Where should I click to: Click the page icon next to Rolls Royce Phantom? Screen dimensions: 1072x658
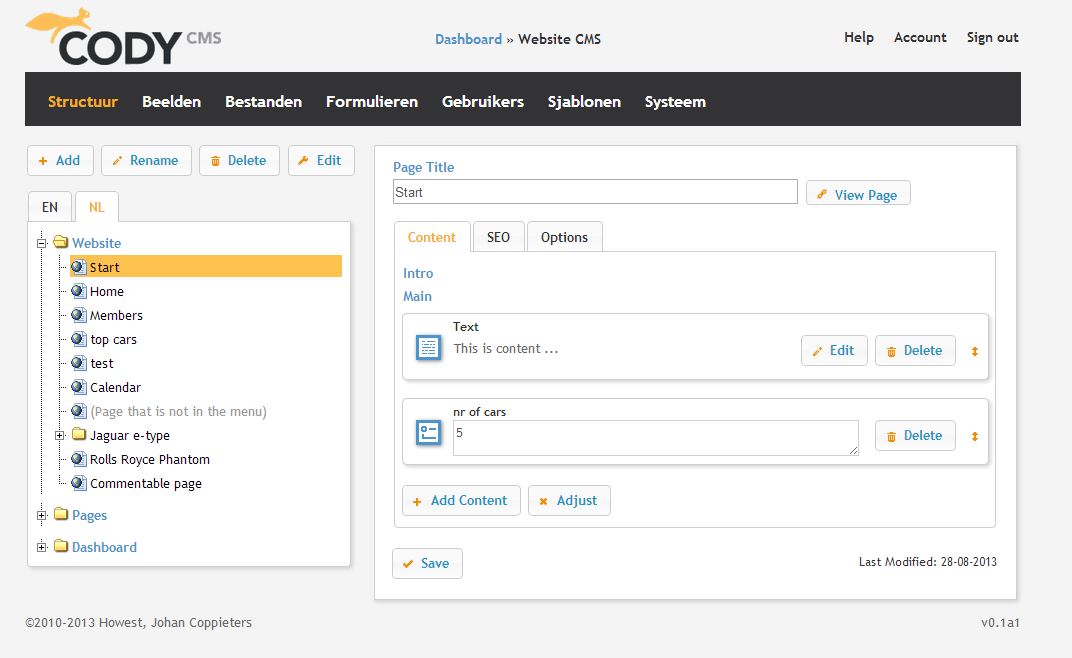click(79, 458)
